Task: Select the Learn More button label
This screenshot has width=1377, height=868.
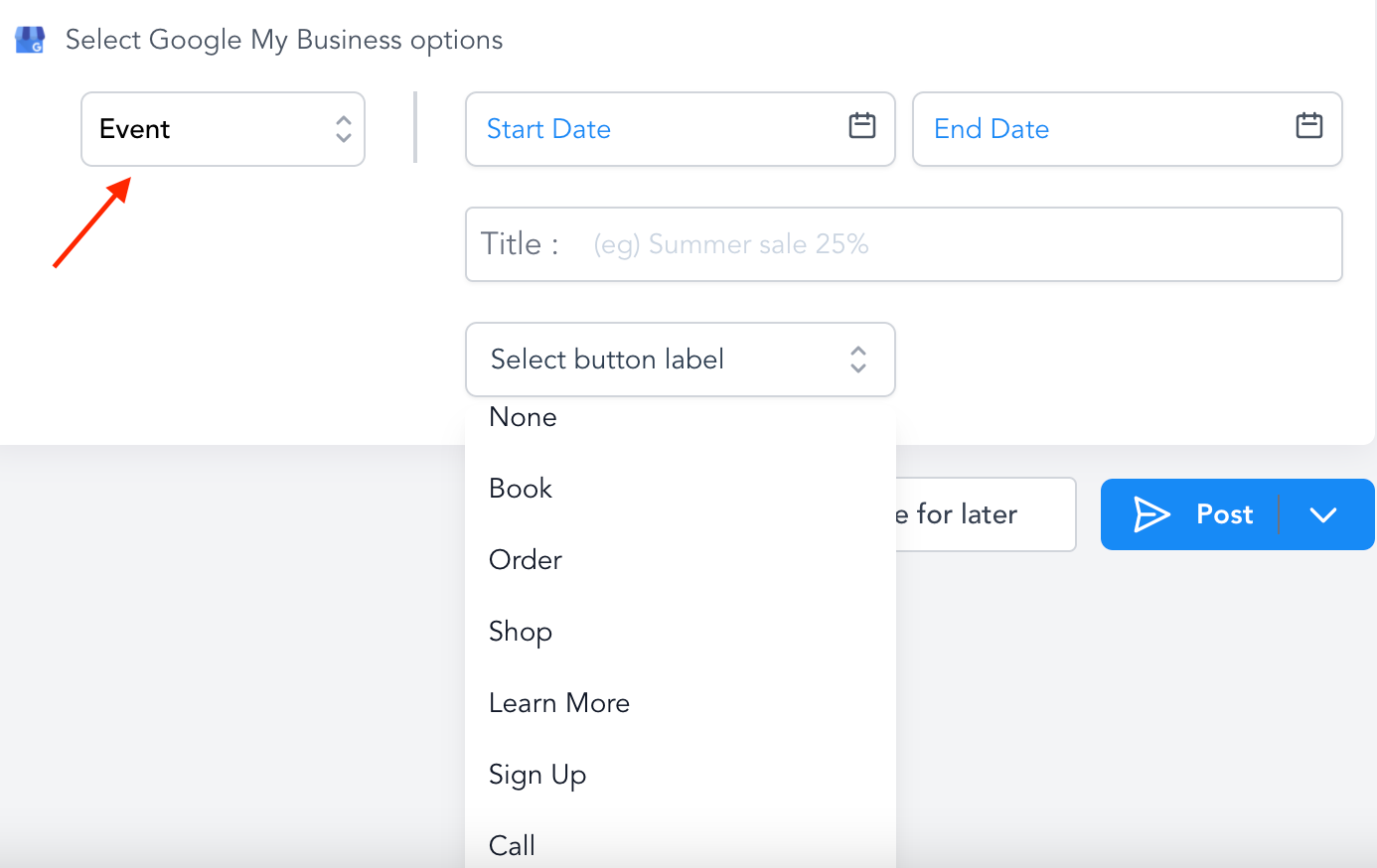Action: [x=559, y=703]
